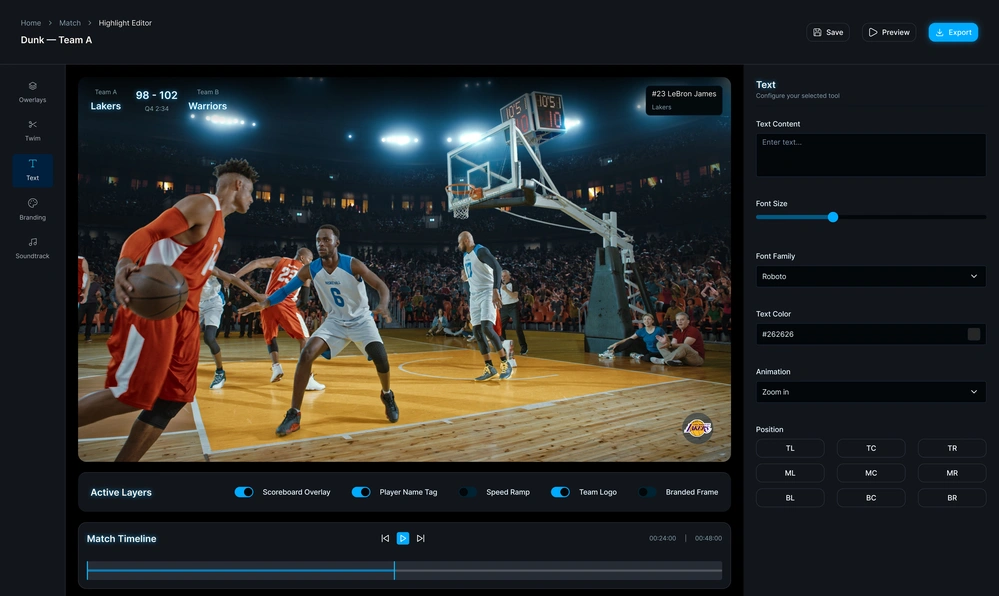Screen dimensions: 999x596
Task: Turn on the Branded Frame toggle
Action: 648,492
